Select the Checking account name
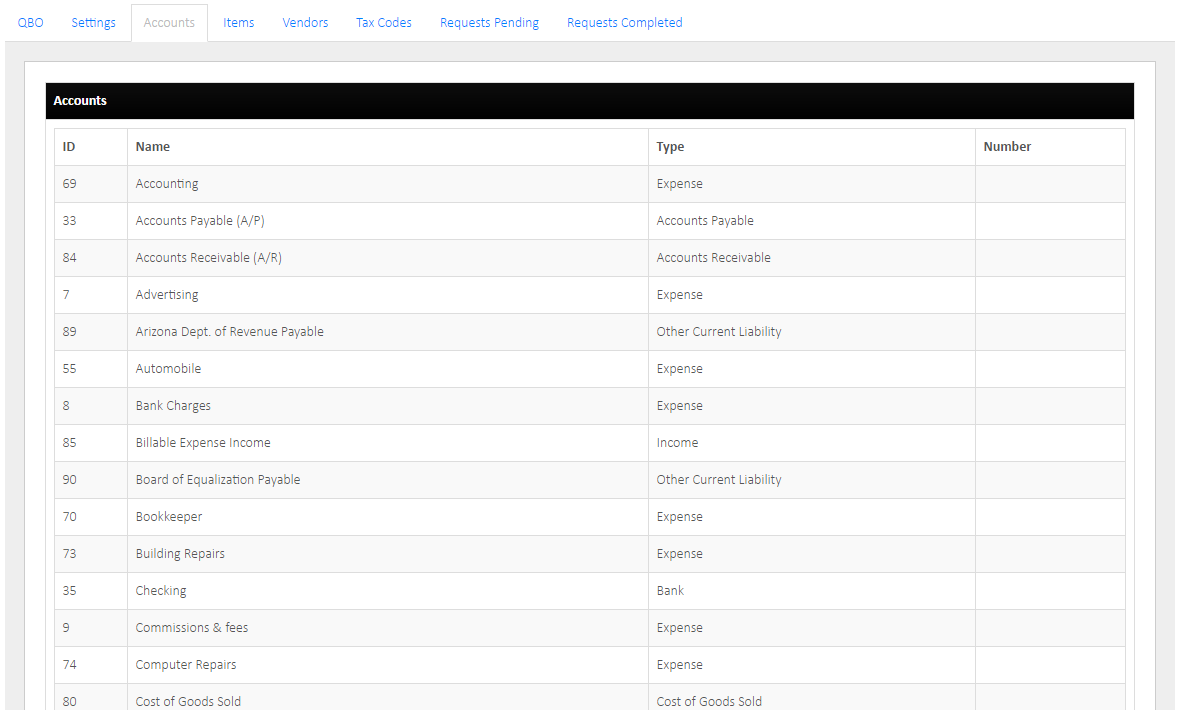The height and width of the screenshot is (710, 1181). point(161,590)
